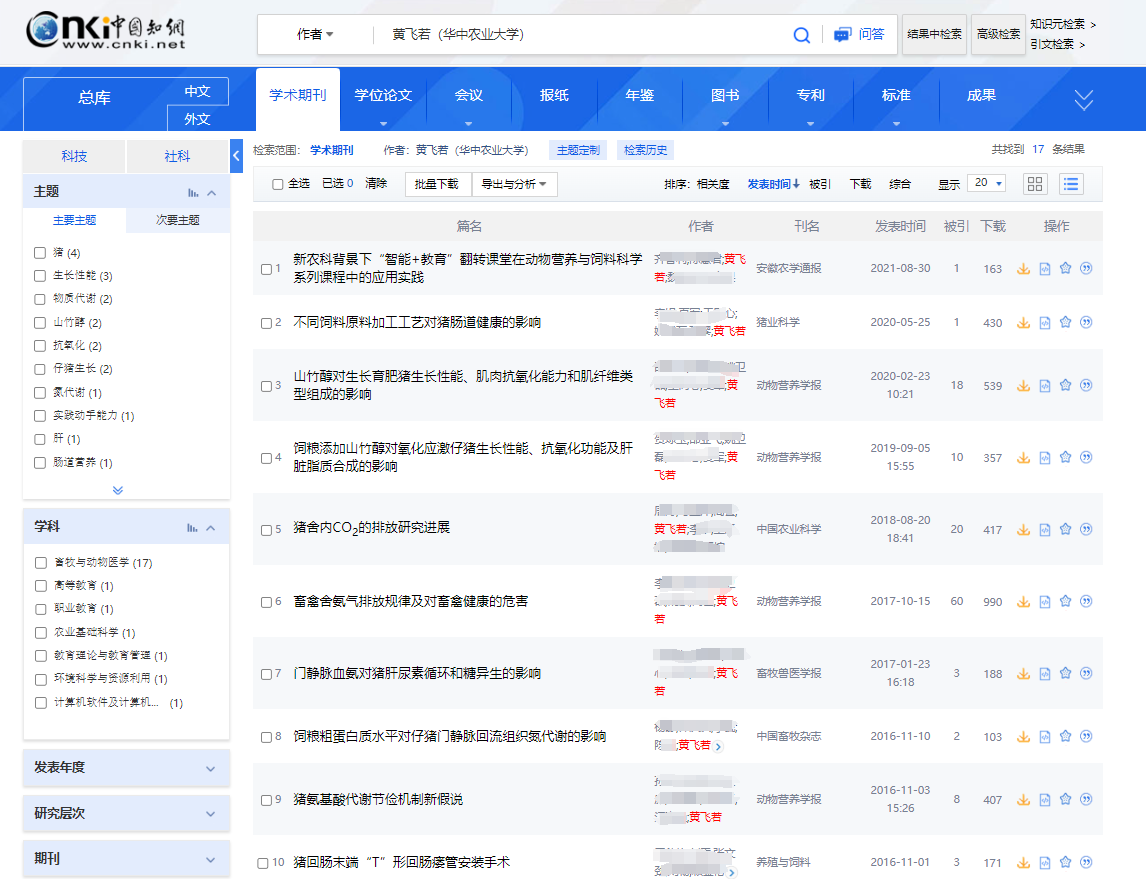The image size is (1146, 879).
Task: Cite the 畜牧兽医学报 article
Action: 1086,673
